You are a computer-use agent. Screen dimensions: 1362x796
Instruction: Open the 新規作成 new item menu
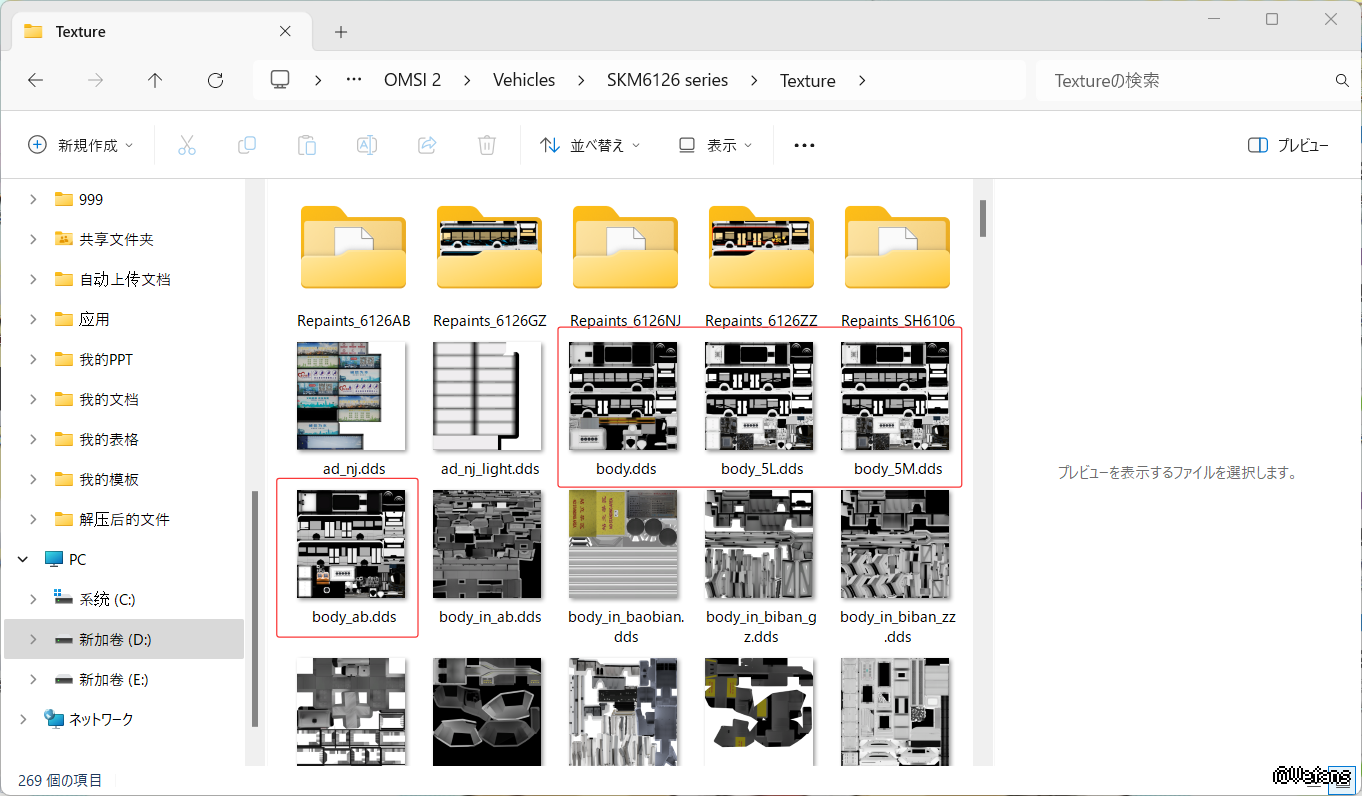(x=80, y=145)
